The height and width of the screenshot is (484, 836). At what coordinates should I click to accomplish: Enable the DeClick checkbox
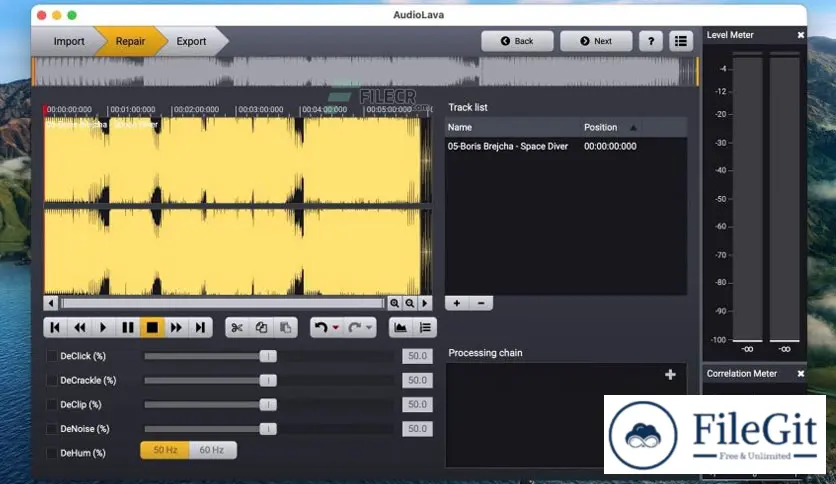click(x=52, y=356)
